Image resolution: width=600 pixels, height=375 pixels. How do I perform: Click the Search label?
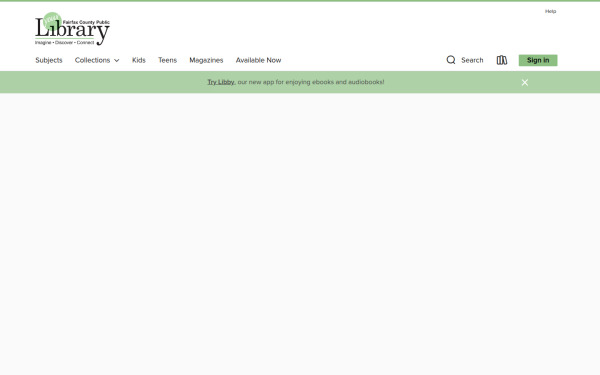click(x=472, y=60)
